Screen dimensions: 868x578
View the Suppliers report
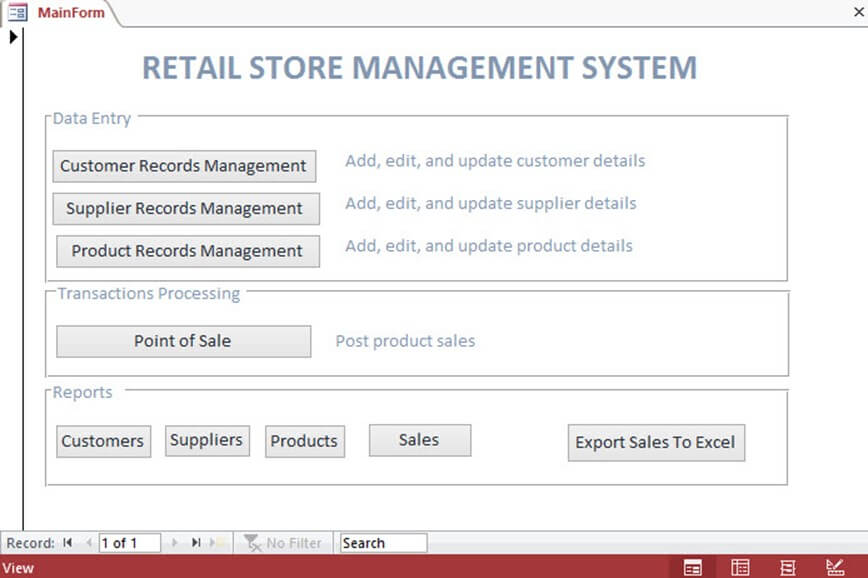click(x=206, y=440)
